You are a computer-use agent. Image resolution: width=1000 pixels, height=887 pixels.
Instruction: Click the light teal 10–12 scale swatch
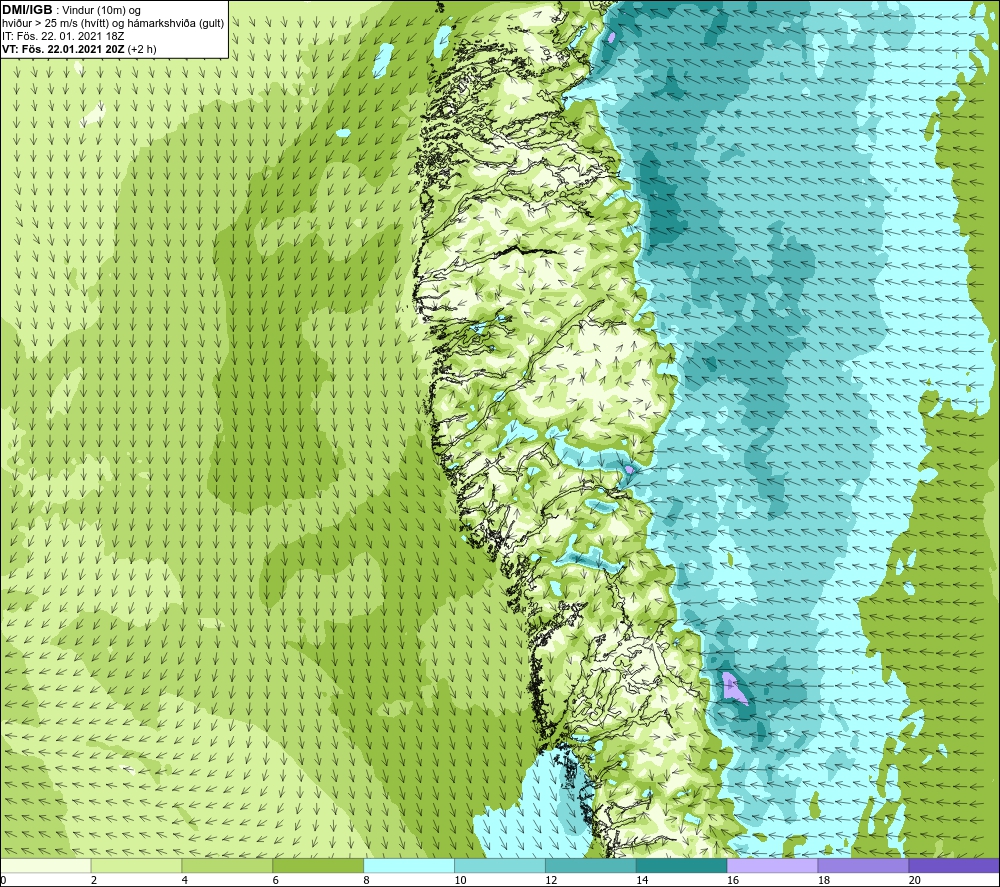pyautogui.click(x=500, y=866)
